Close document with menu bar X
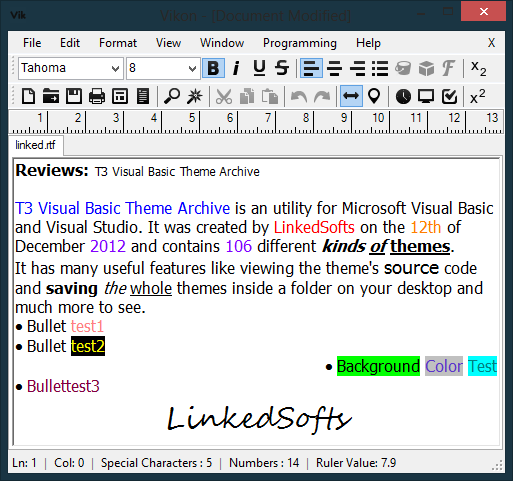513x481 pixels. tap(491, 43)
